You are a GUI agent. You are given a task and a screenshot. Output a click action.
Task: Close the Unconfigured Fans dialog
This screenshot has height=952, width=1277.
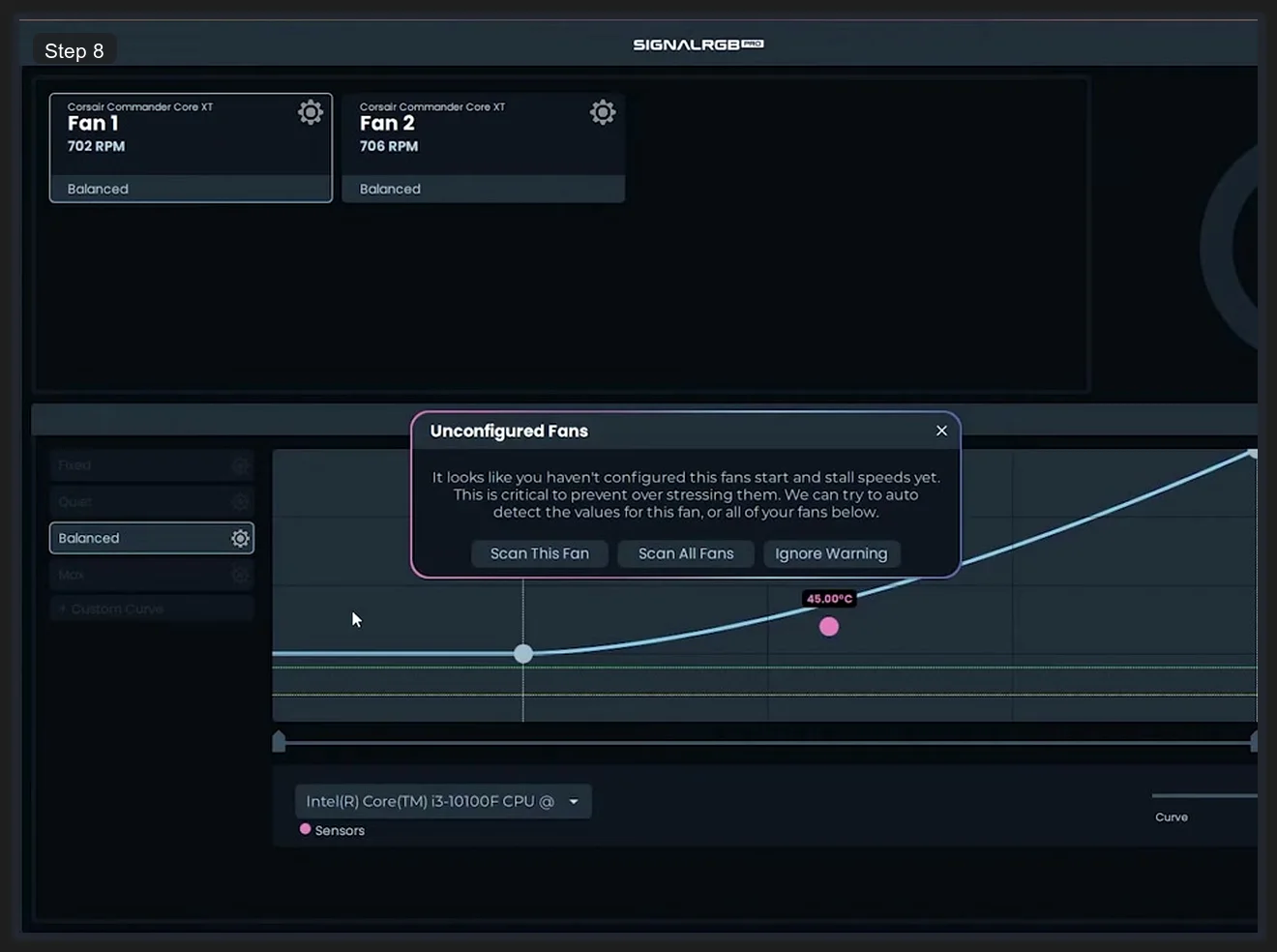click(x=941, y=431)
